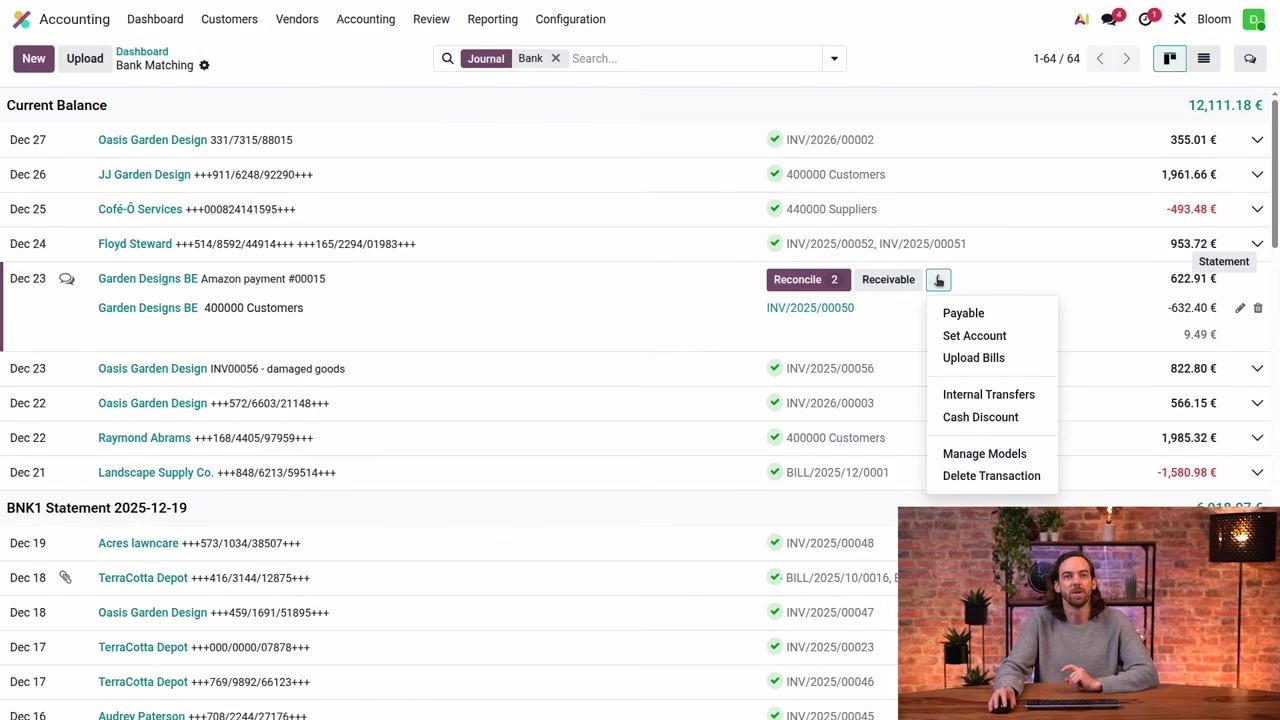The width and height of the screenshot is (1280, 720).
Task: Toggle the more actions dropdown next to Receivable
Action: pyautogui.click(x=938, y=280)
